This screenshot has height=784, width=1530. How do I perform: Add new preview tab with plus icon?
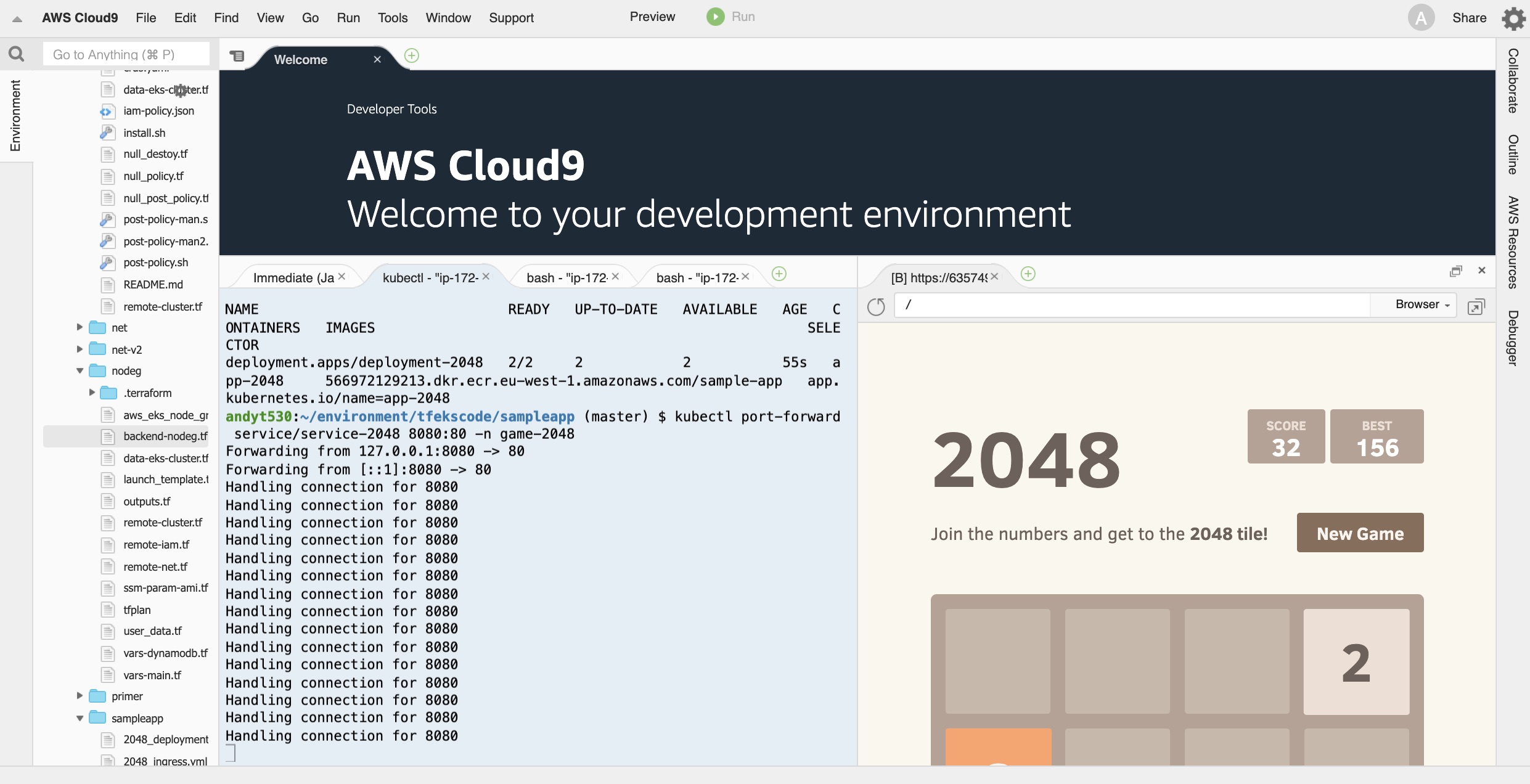coord(1028,274)
